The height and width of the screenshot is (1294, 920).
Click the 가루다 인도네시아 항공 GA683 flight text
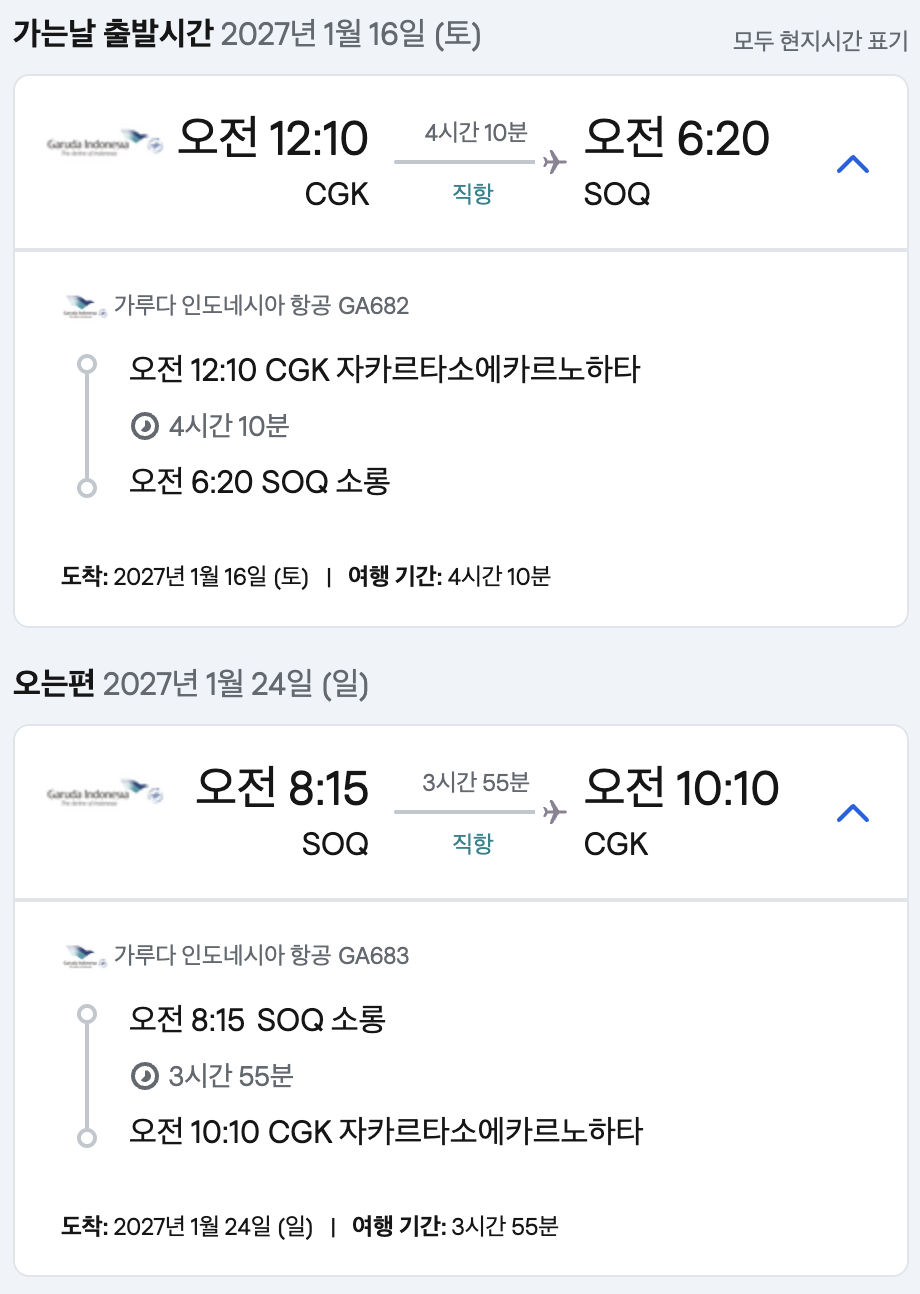pyautogui.click(x=261, y=956)
